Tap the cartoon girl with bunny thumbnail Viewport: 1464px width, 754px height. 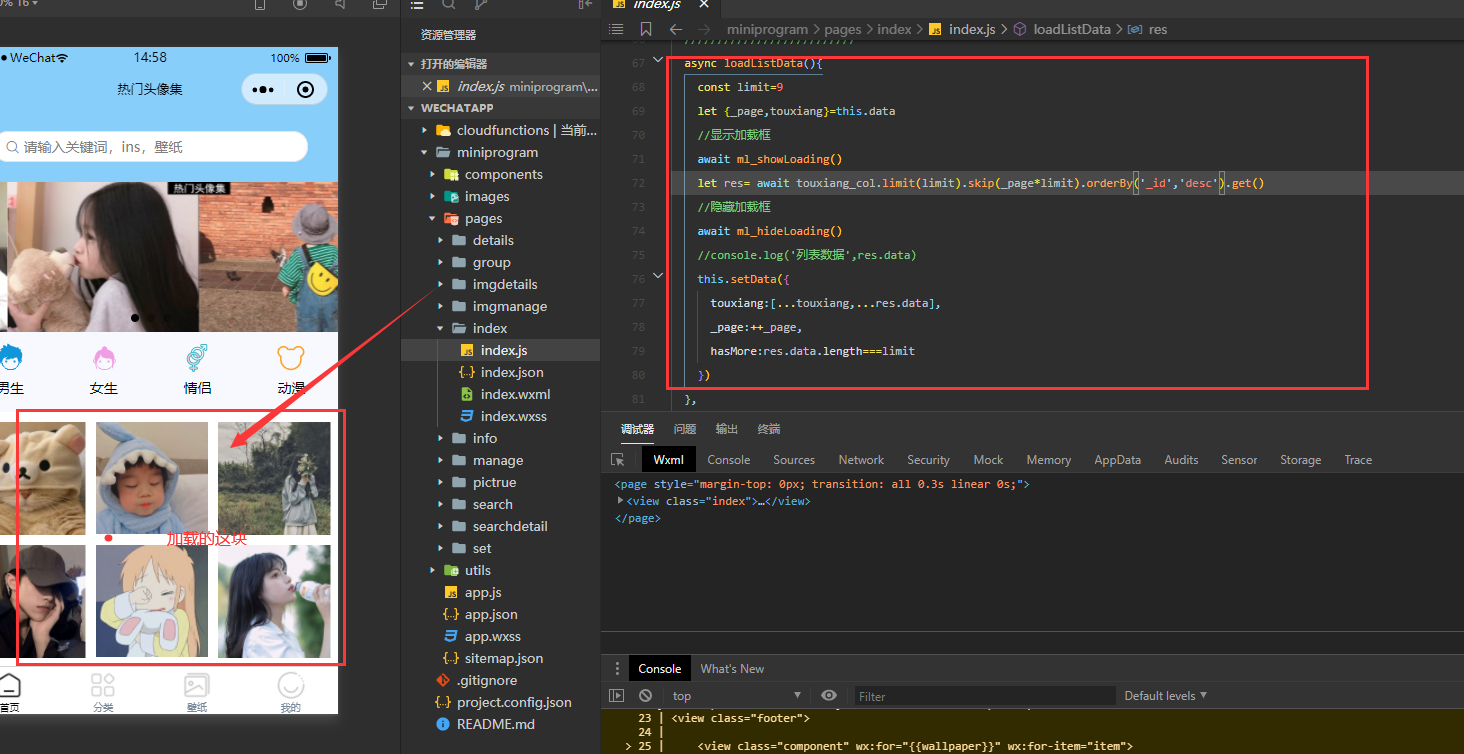(x=152, y=601)
